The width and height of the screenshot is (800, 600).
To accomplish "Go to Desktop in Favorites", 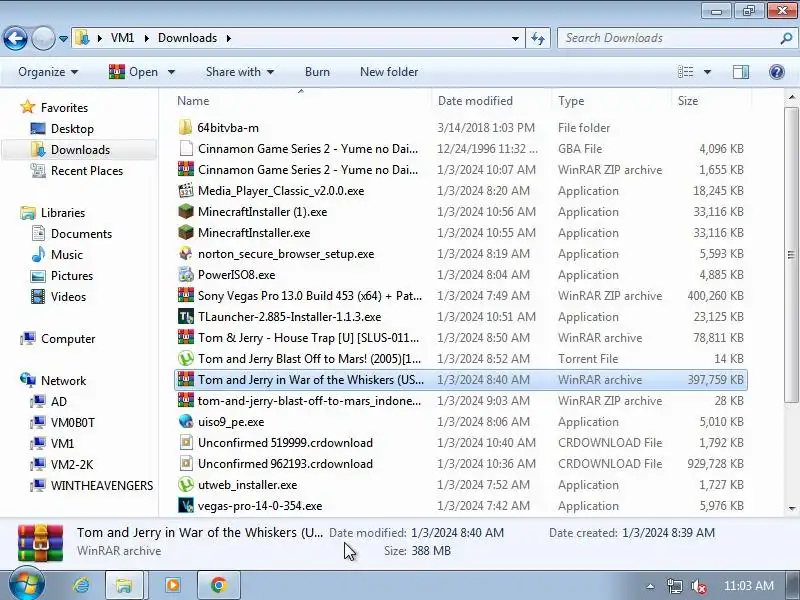I will click(x=72, y=129).
